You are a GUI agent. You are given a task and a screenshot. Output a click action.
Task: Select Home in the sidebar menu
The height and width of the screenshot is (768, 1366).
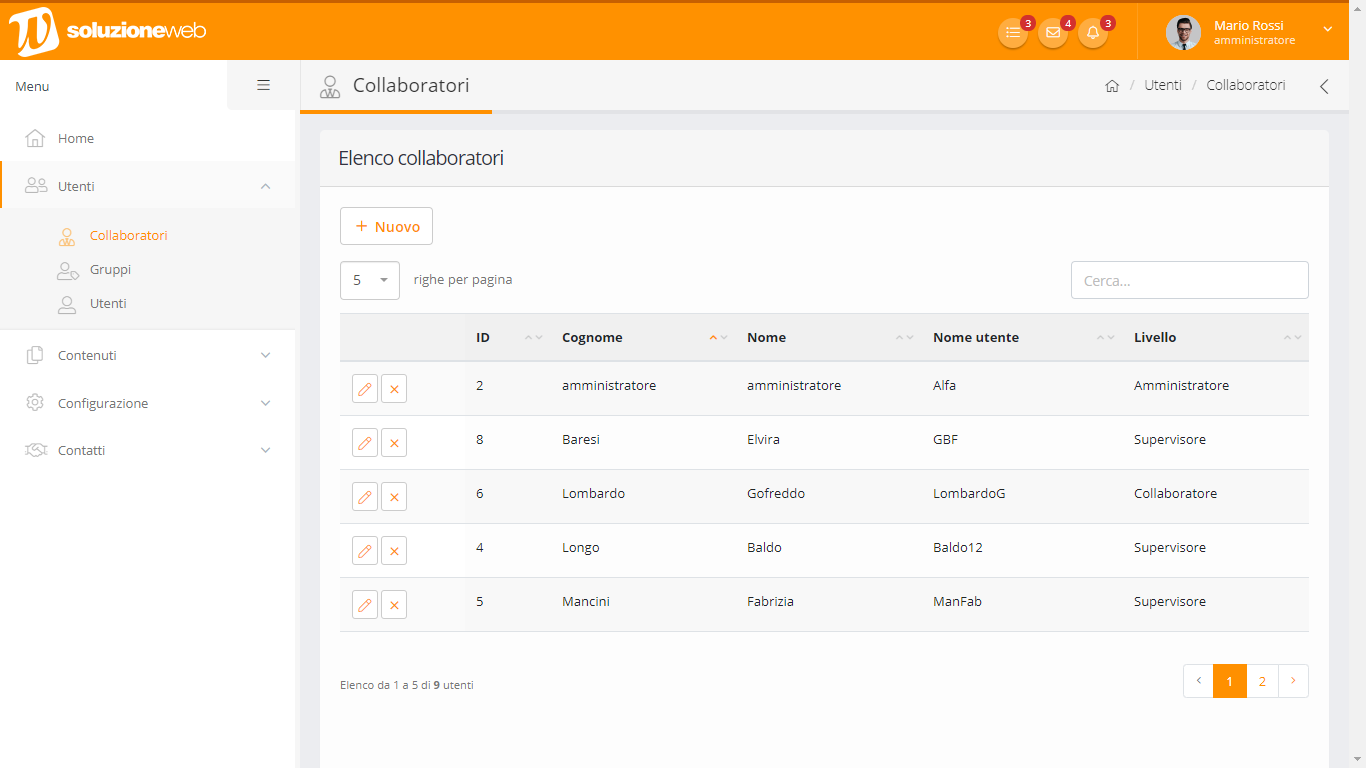point(76,138)
